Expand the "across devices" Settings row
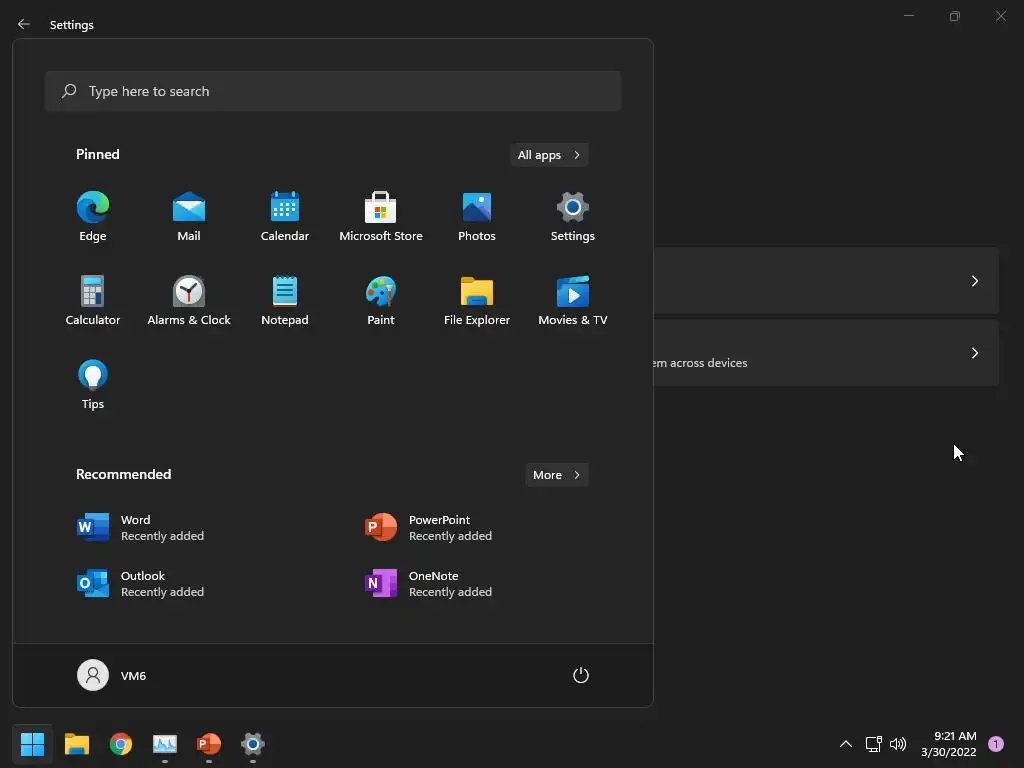The width and height of the screenshot is (1024, 768). pos(825,353)
